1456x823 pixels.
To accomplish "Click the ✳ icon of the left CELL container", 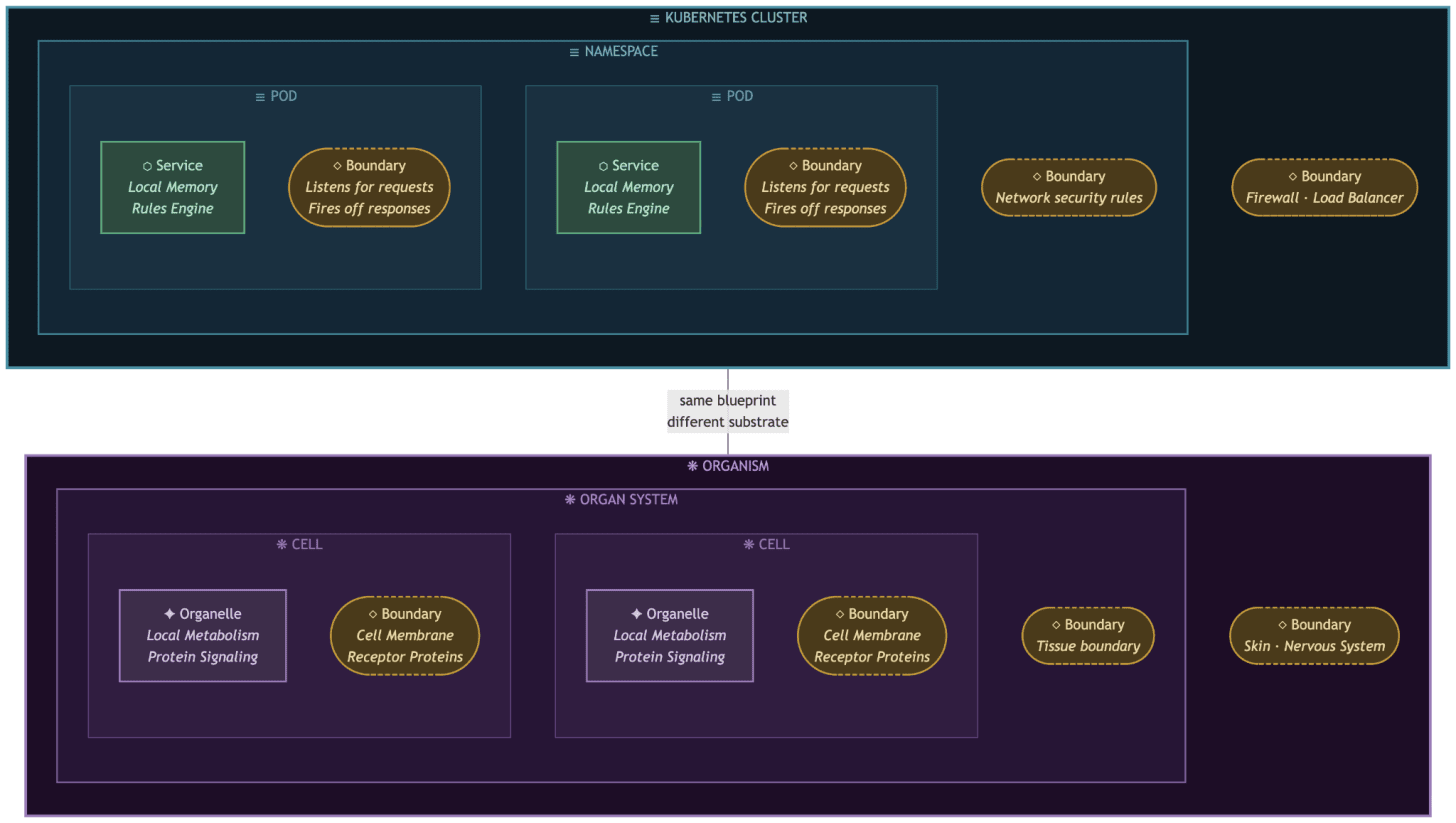I will [x=280, y=544].
